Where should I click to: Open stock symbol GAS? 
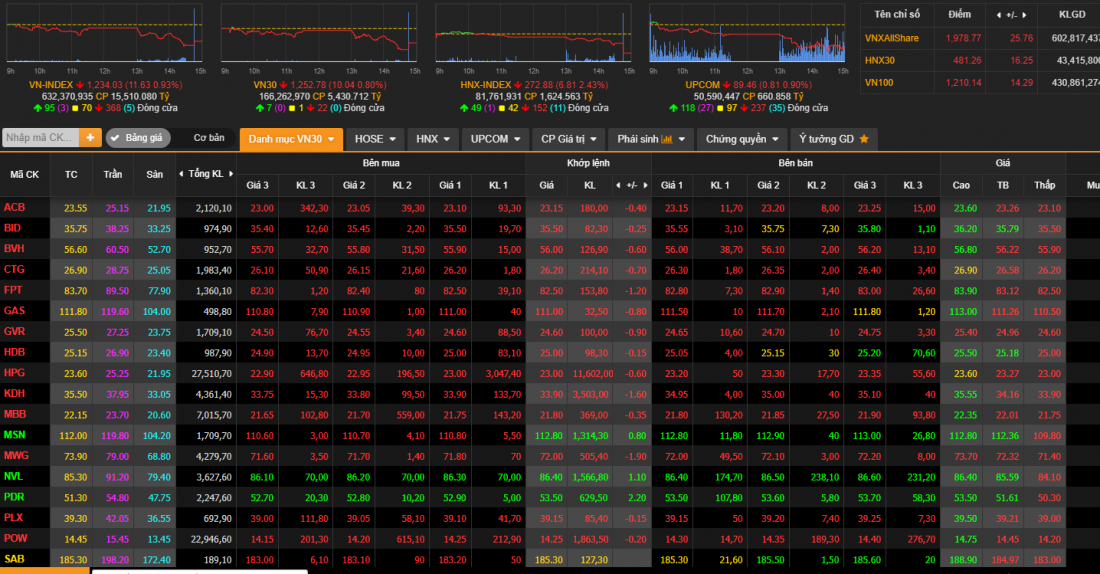[14, 311]
